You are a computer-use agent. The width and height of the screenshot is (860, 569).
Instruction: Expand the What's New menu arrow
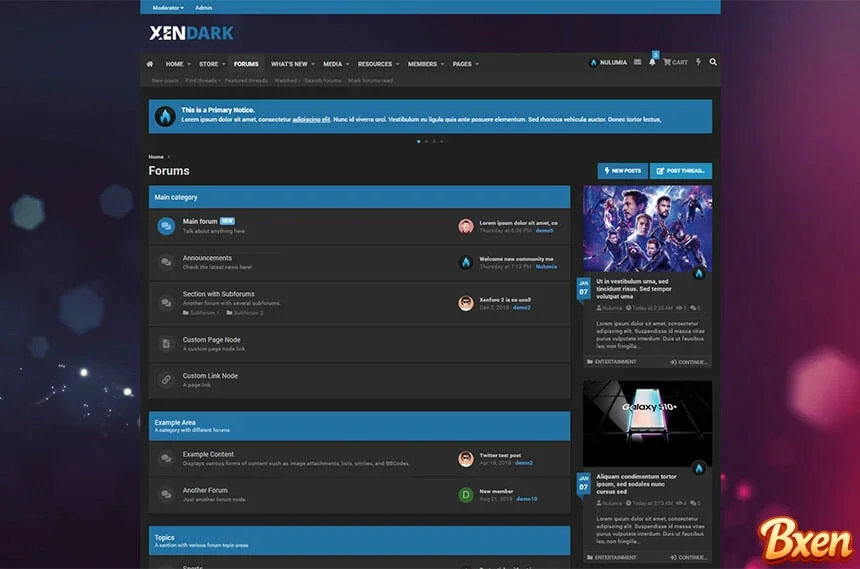[313, 64]
